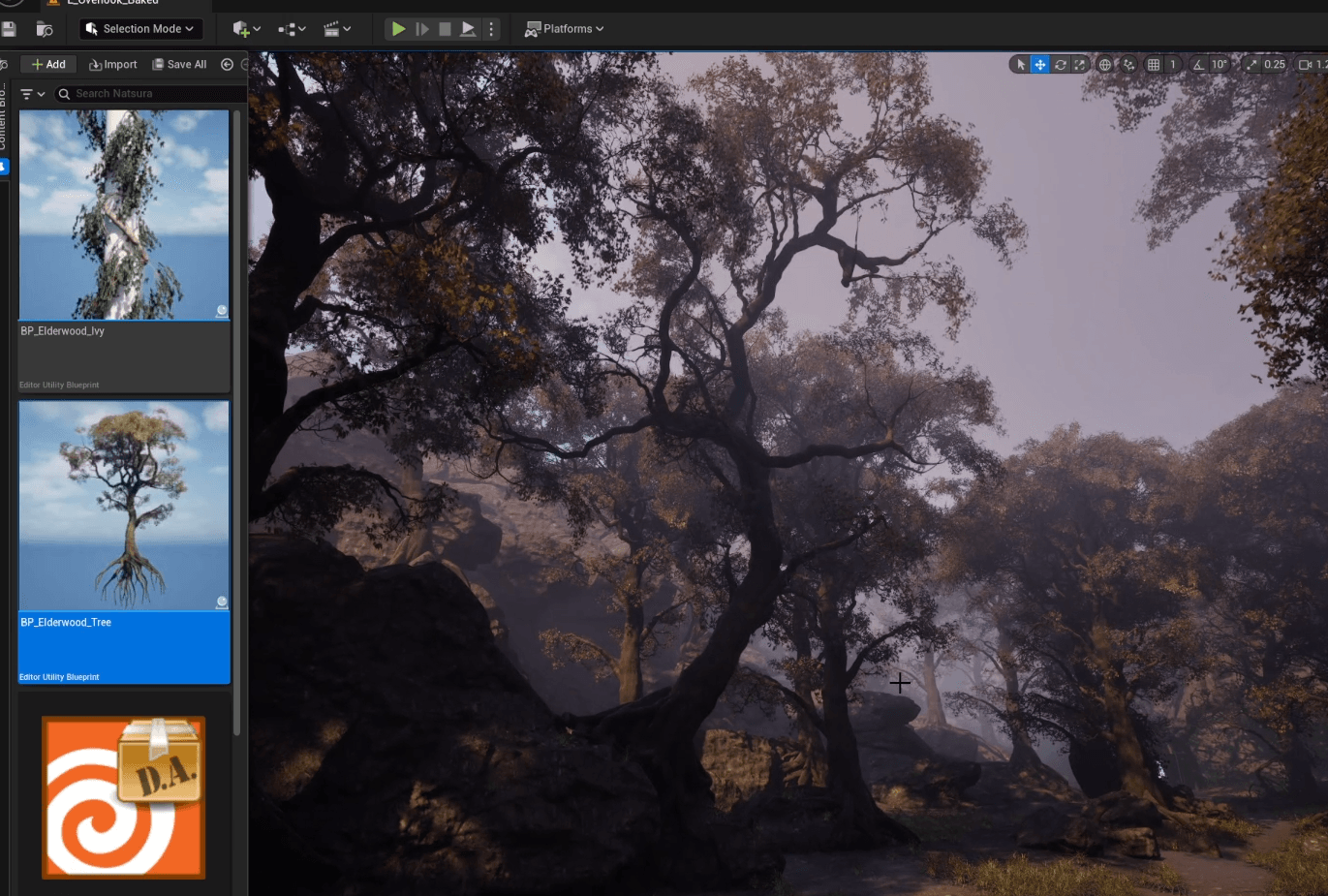This screenshot has height=896, width=1328.
Task: Toggle grid snapping icon
Action: point(1153,65)
